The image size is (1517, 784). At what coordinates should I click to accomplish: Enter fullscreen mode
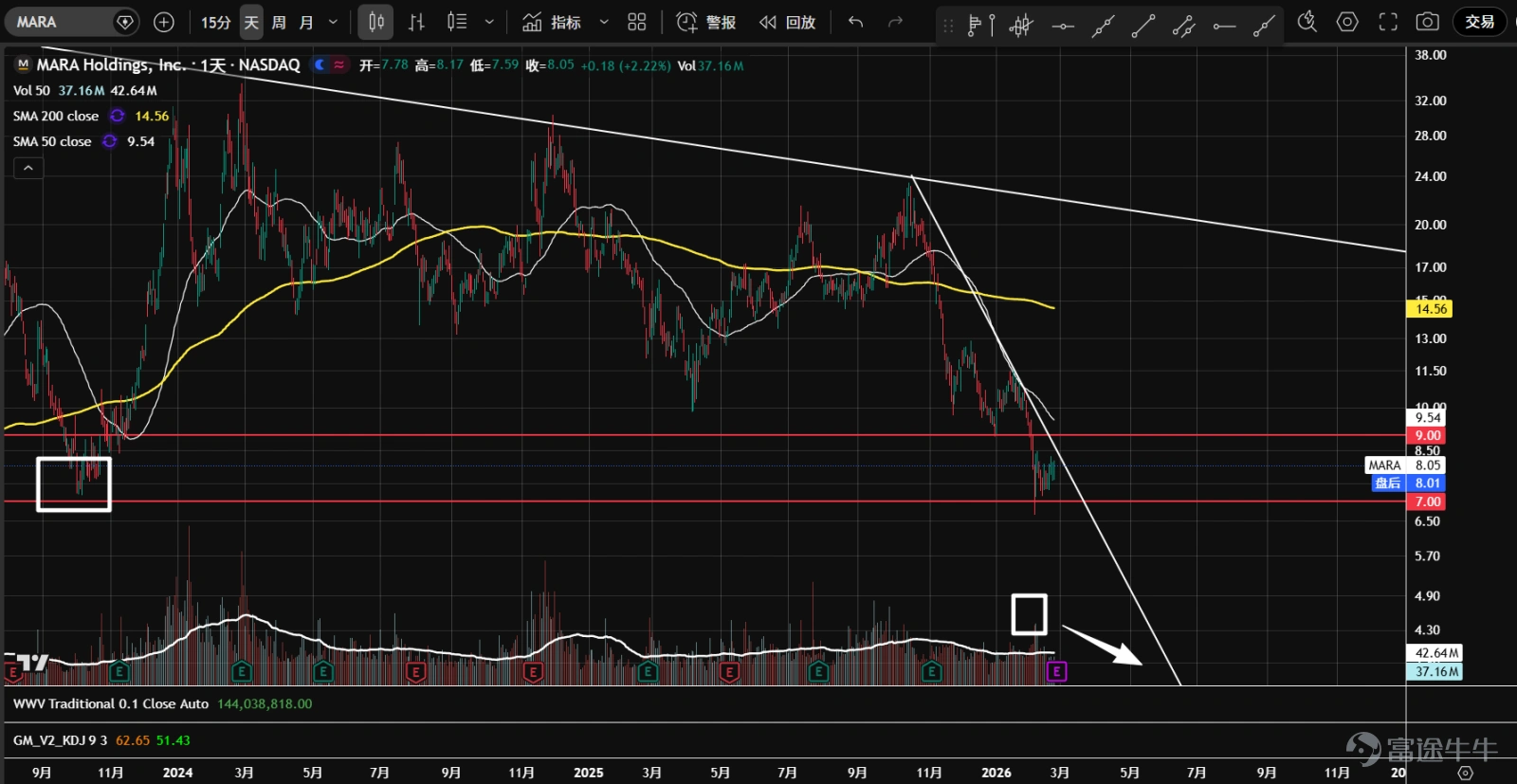[1388, 22]
